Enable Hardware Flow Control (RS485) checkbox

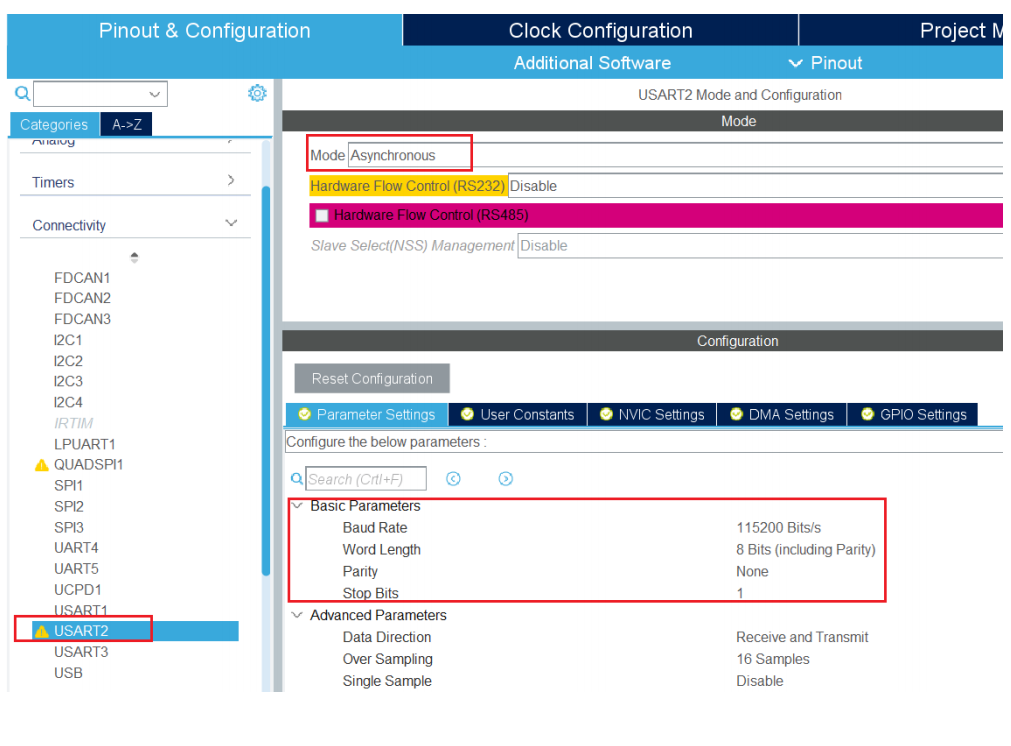pos(322,215)
